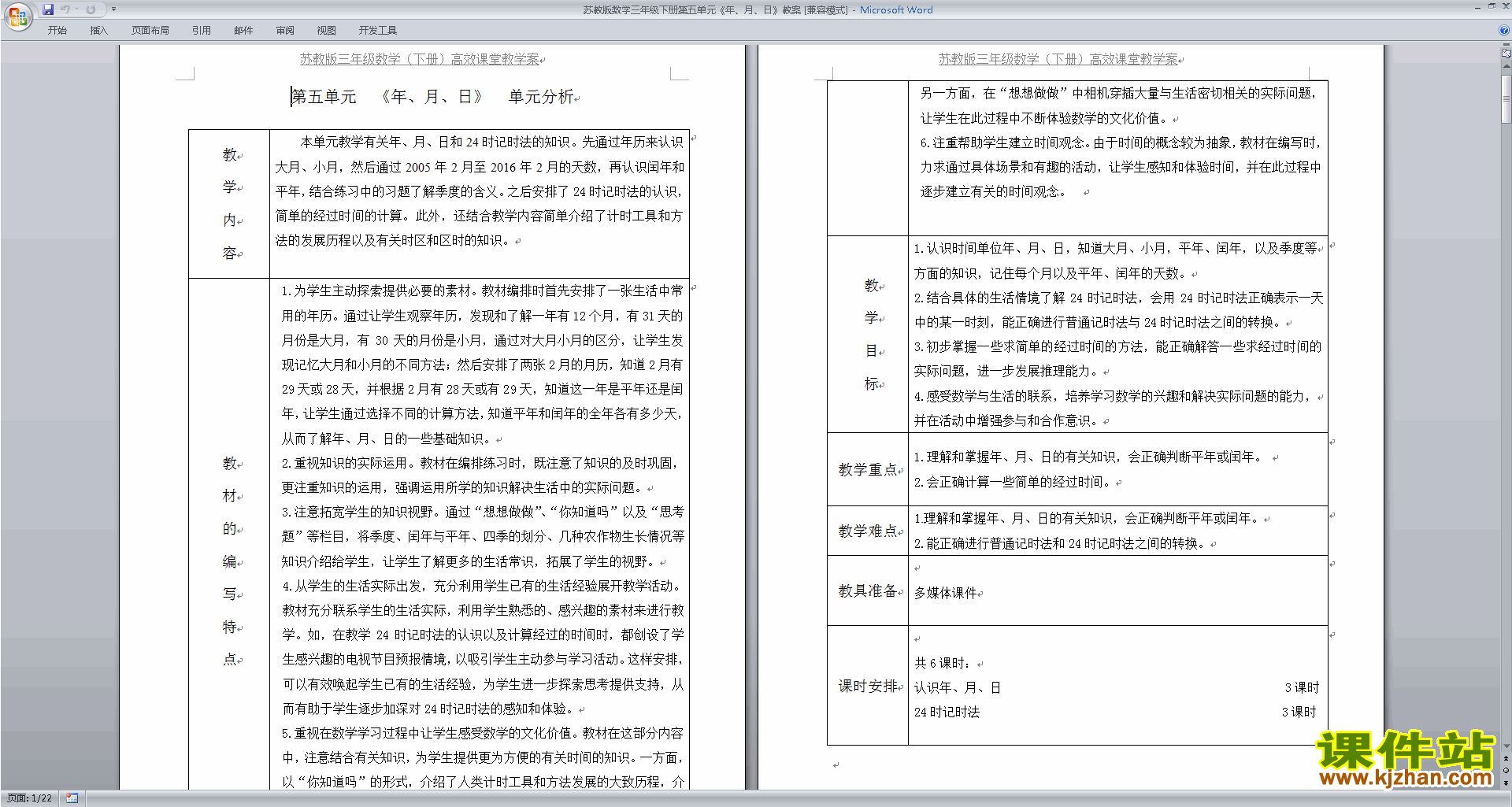This screenshot has width=1512, height=807.
Task: Click the 教学难点 label cell
Action: click(868, 531)
